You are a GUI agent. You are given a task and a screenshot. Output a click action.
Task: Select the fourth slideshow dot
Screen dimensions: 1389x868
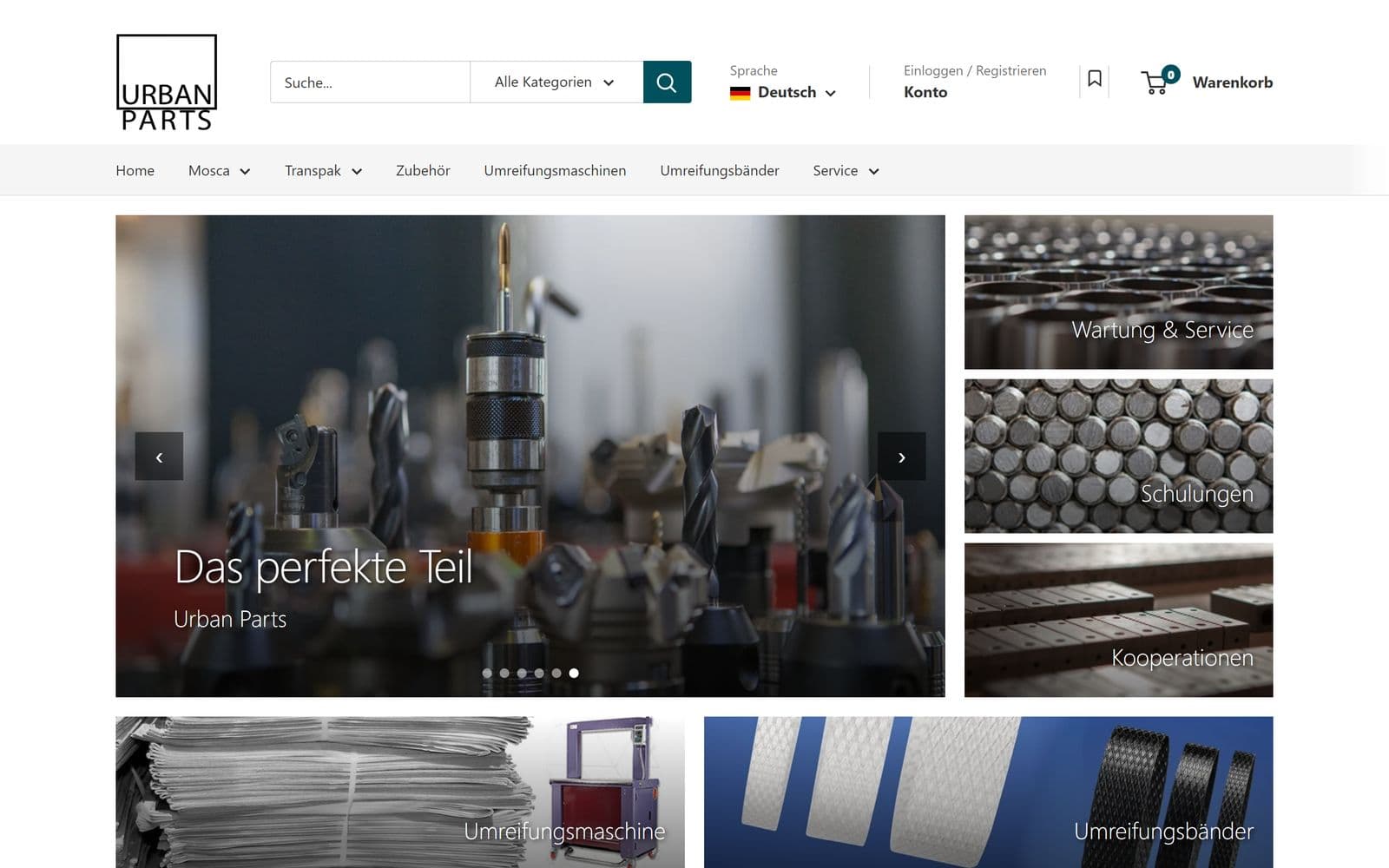point(539,673)
